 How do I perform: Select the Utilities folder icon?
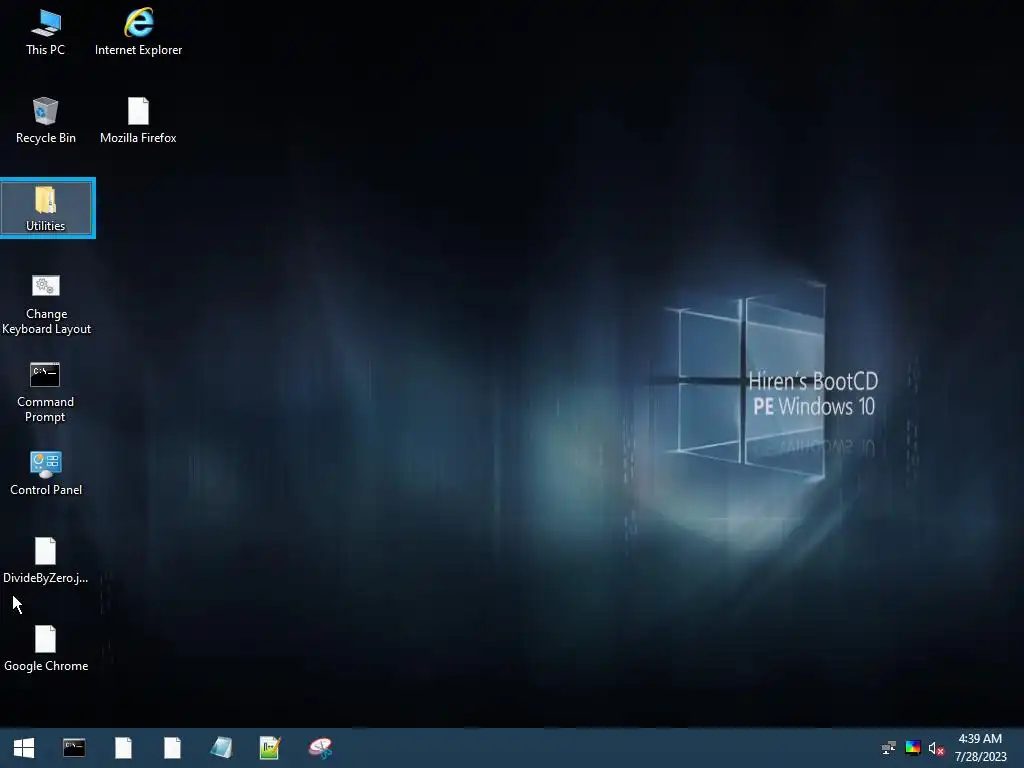pyautogui.click(x=46, y=208)
